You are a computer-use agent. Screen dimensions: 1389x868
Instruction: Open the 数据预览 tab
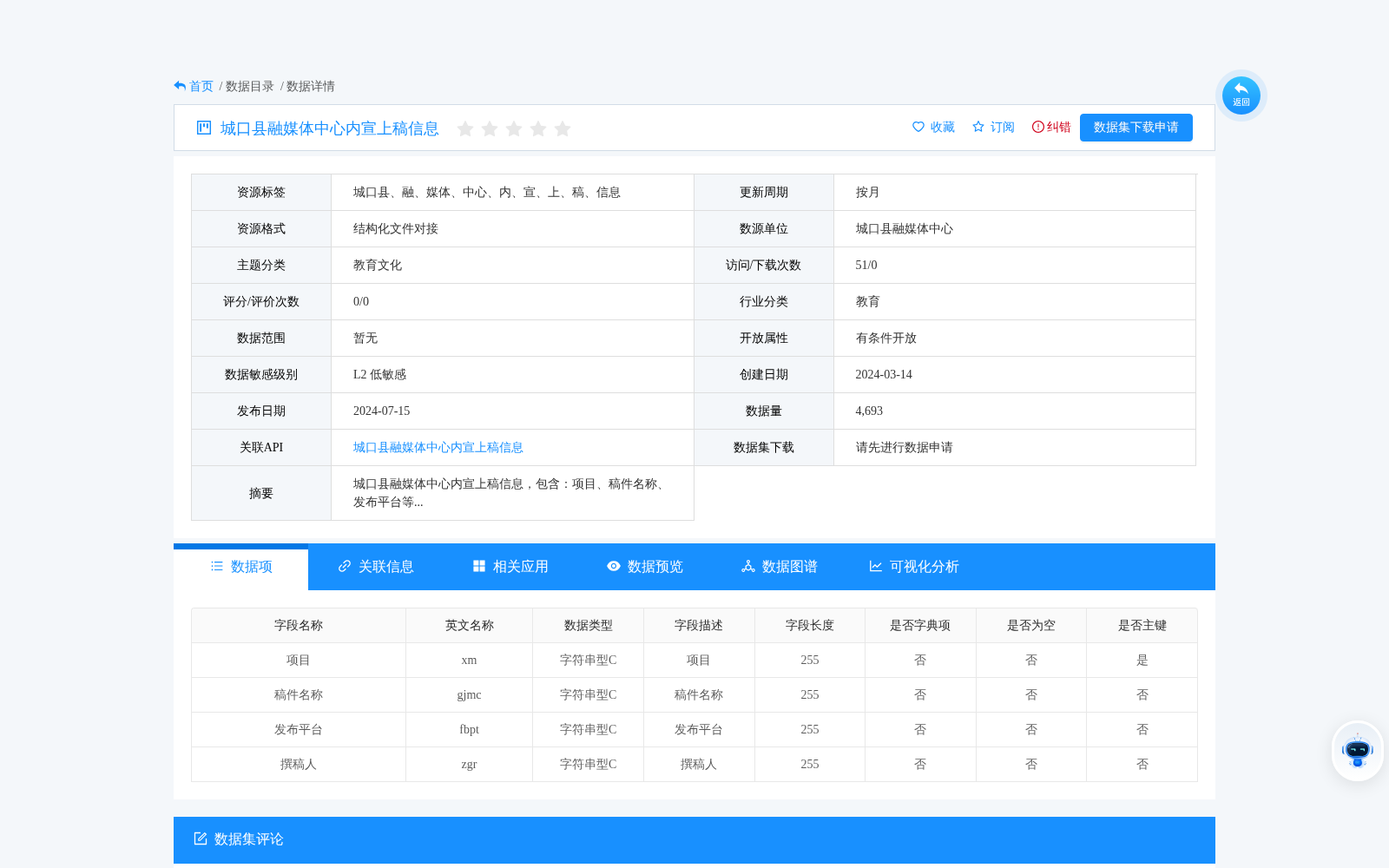644,567
